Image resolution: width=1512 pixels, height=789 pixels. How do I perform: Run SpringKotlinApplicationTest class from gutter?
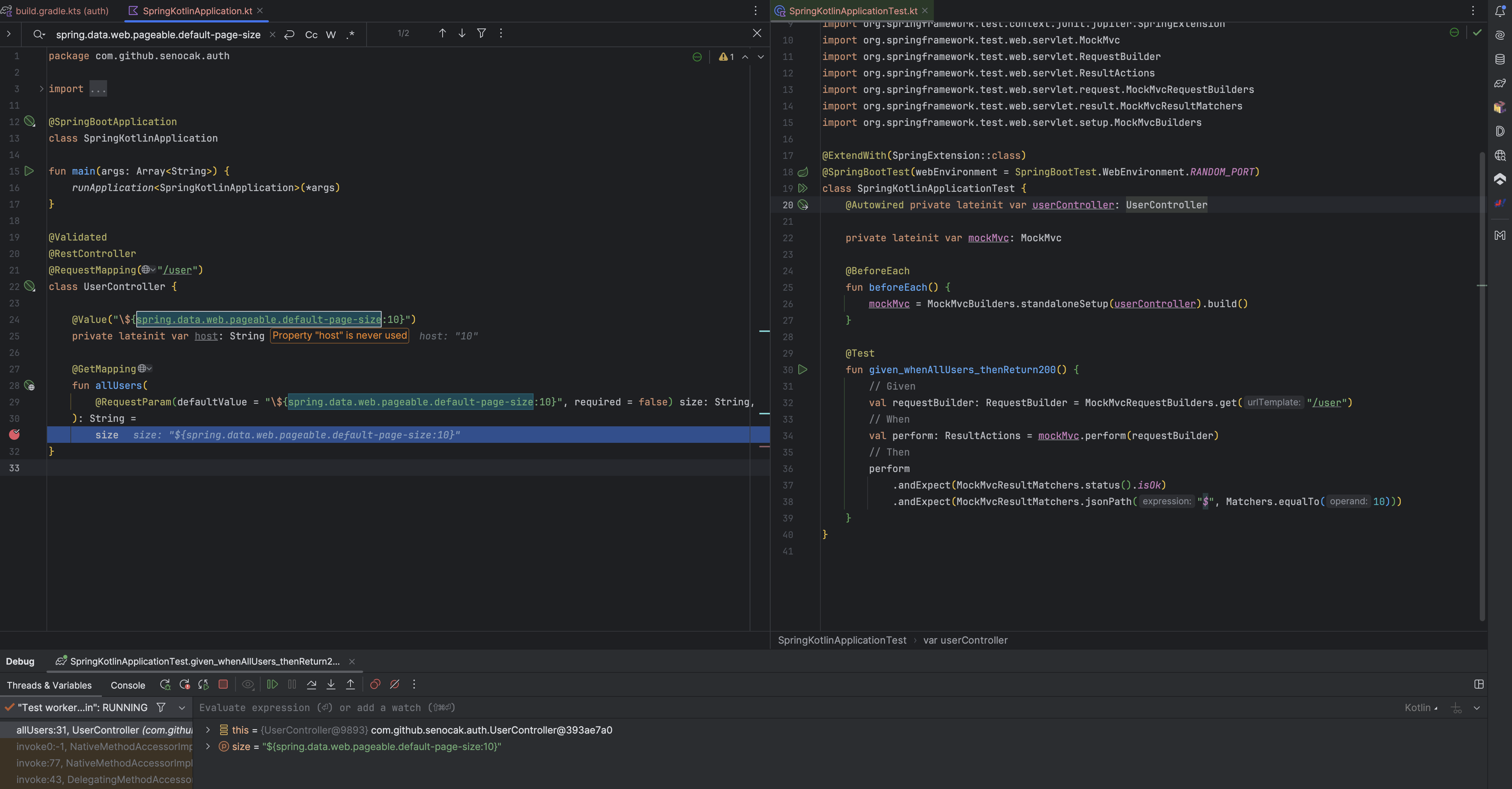[x=803, y=188]
